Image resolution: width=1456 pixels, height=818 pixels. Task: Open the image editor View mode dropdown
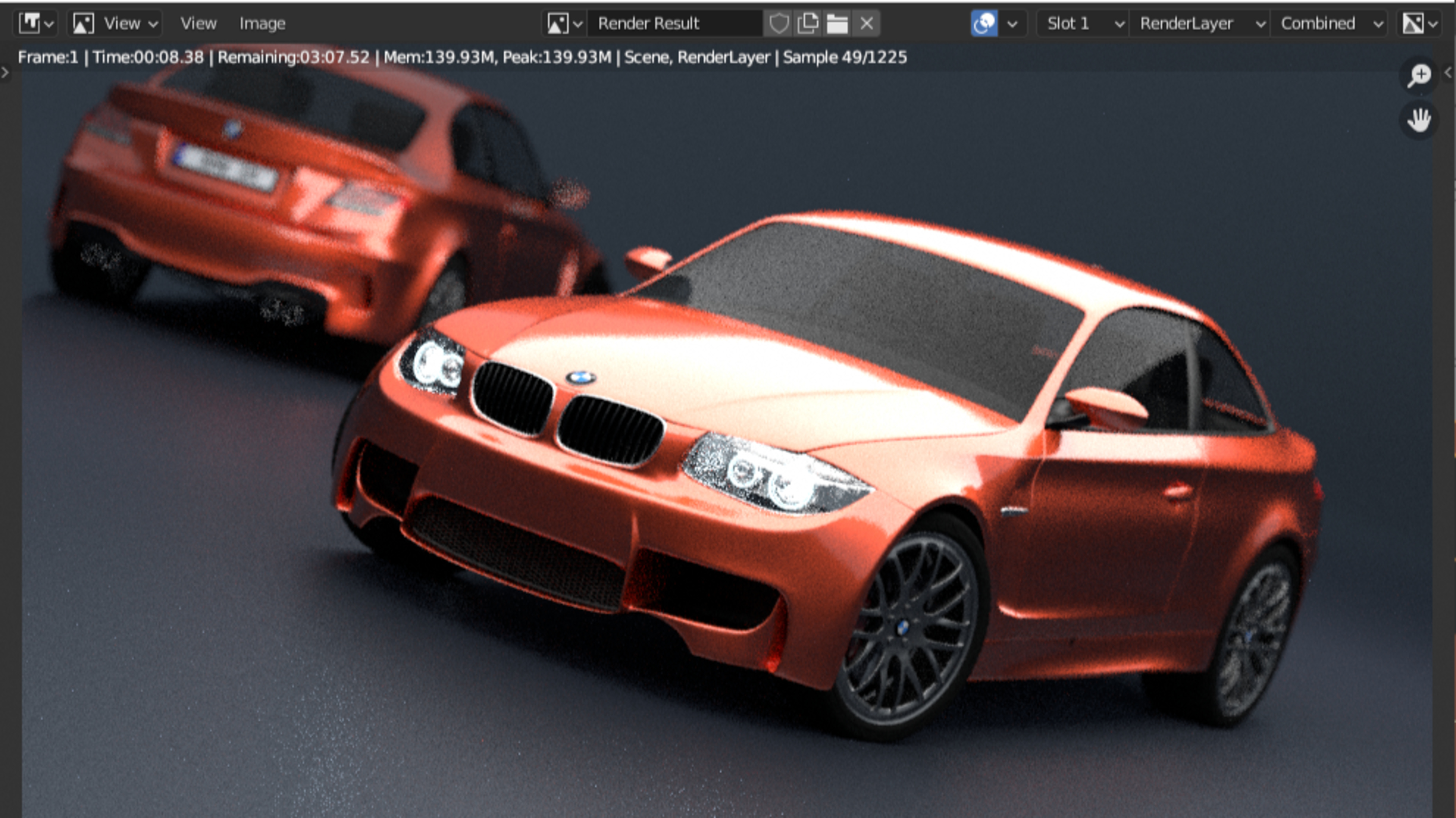(x=115, y=24)
